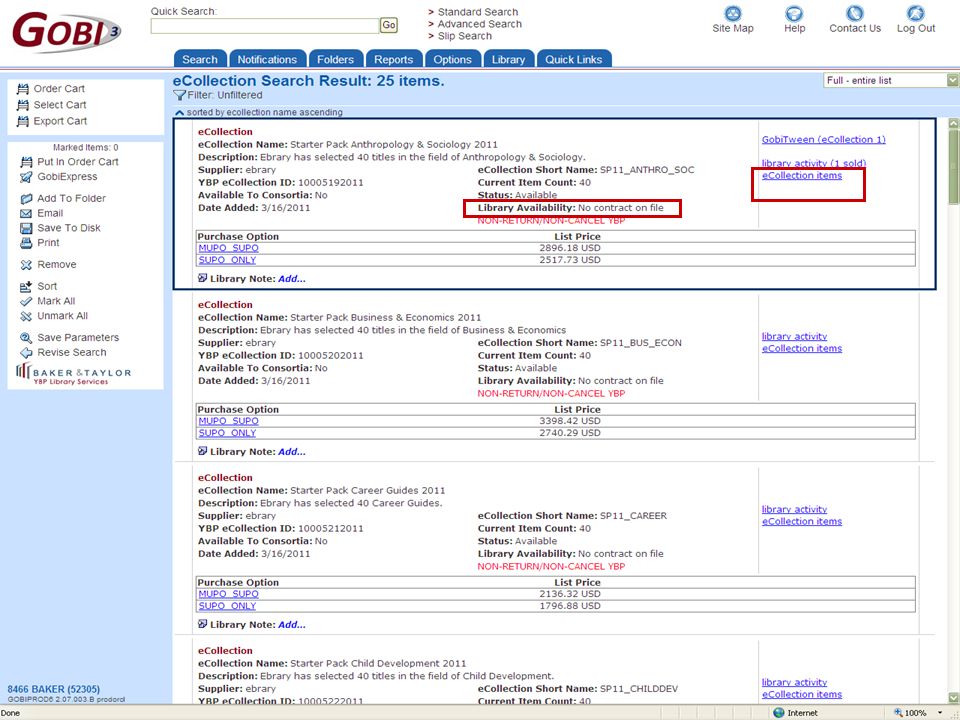
Task: Add a Library Note for Business & Economics
Action: 291,452
